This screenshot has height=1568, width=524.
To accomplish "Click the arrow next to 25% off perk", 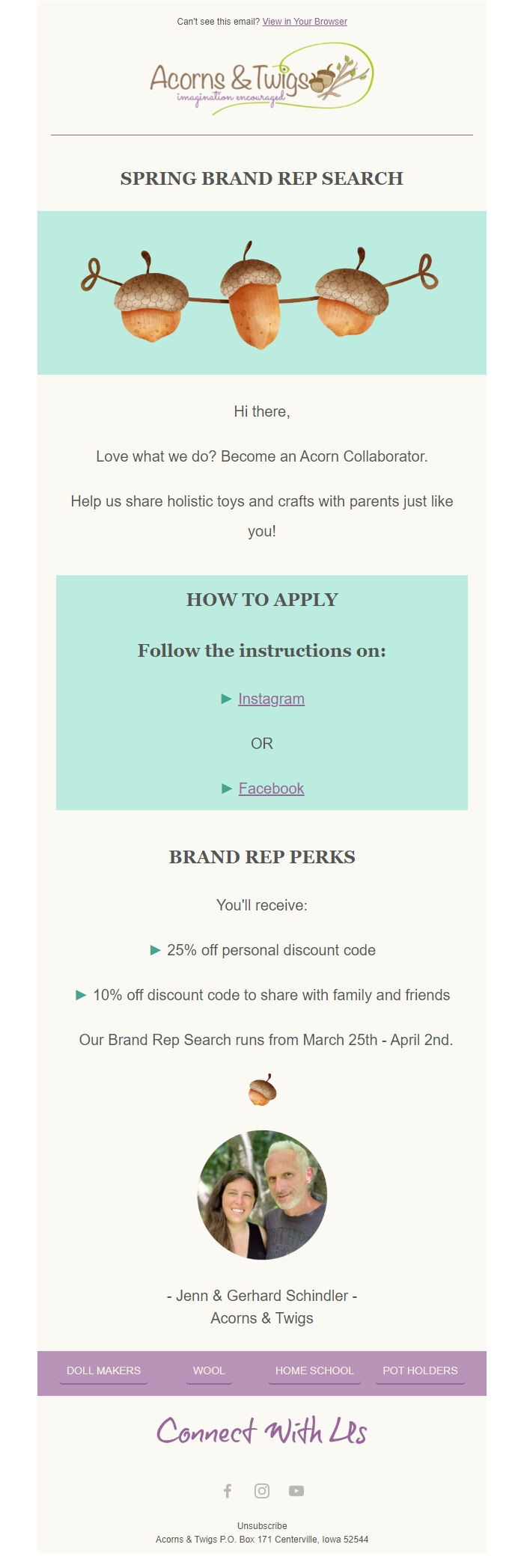I will [155, 950].
